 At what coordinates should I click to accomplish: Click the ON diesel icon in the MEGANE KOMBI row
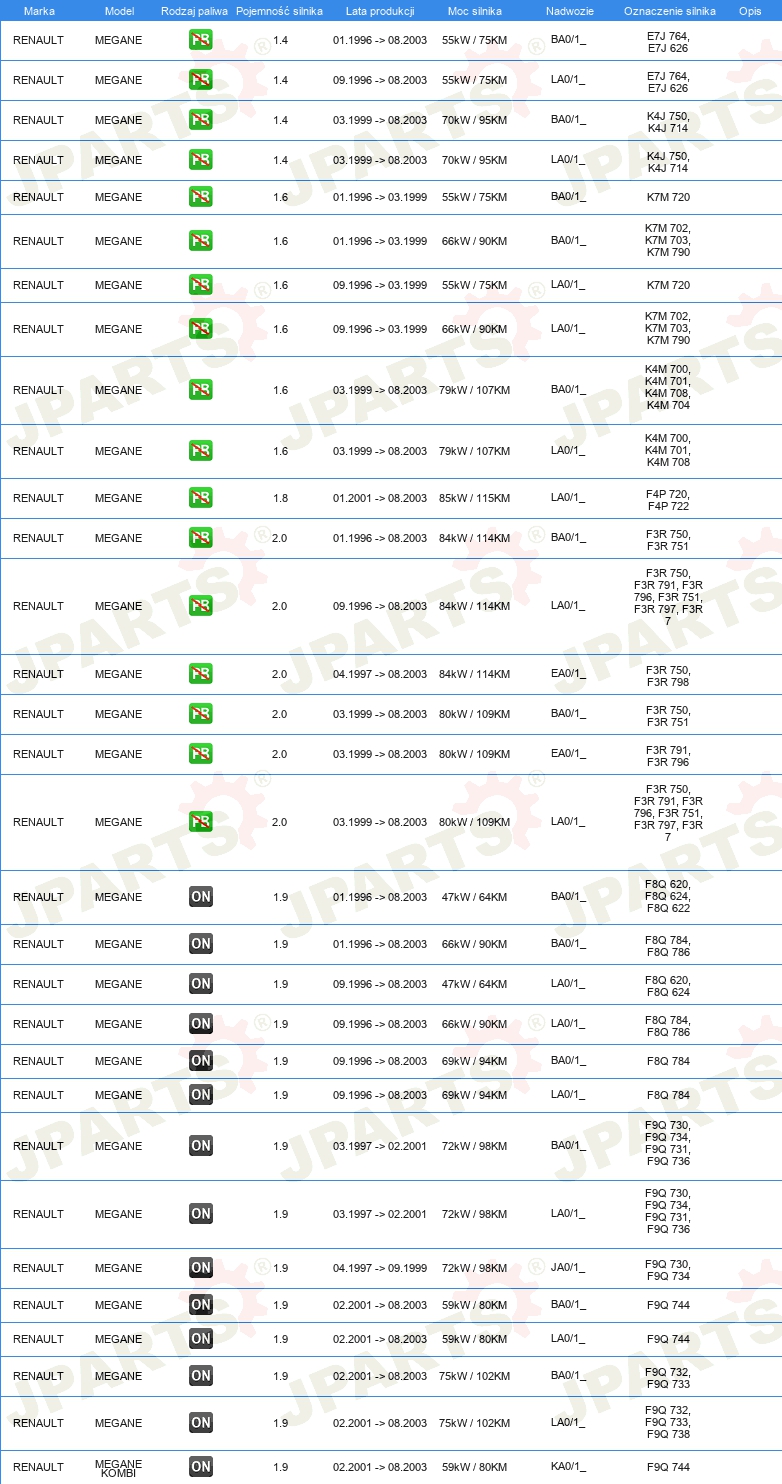(201, 1467)
